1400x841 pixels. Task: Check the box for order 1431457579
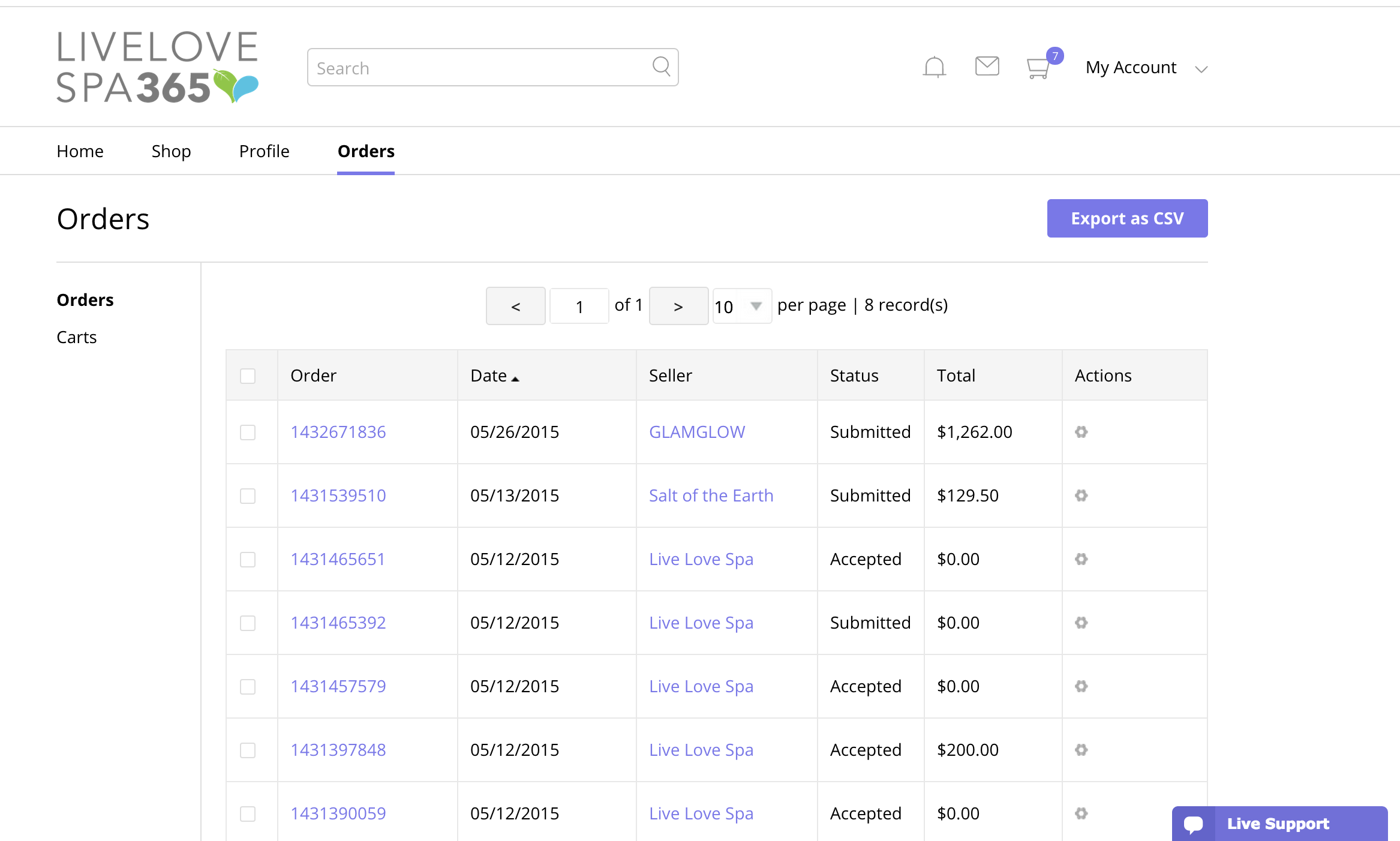[x=248, y=687]
